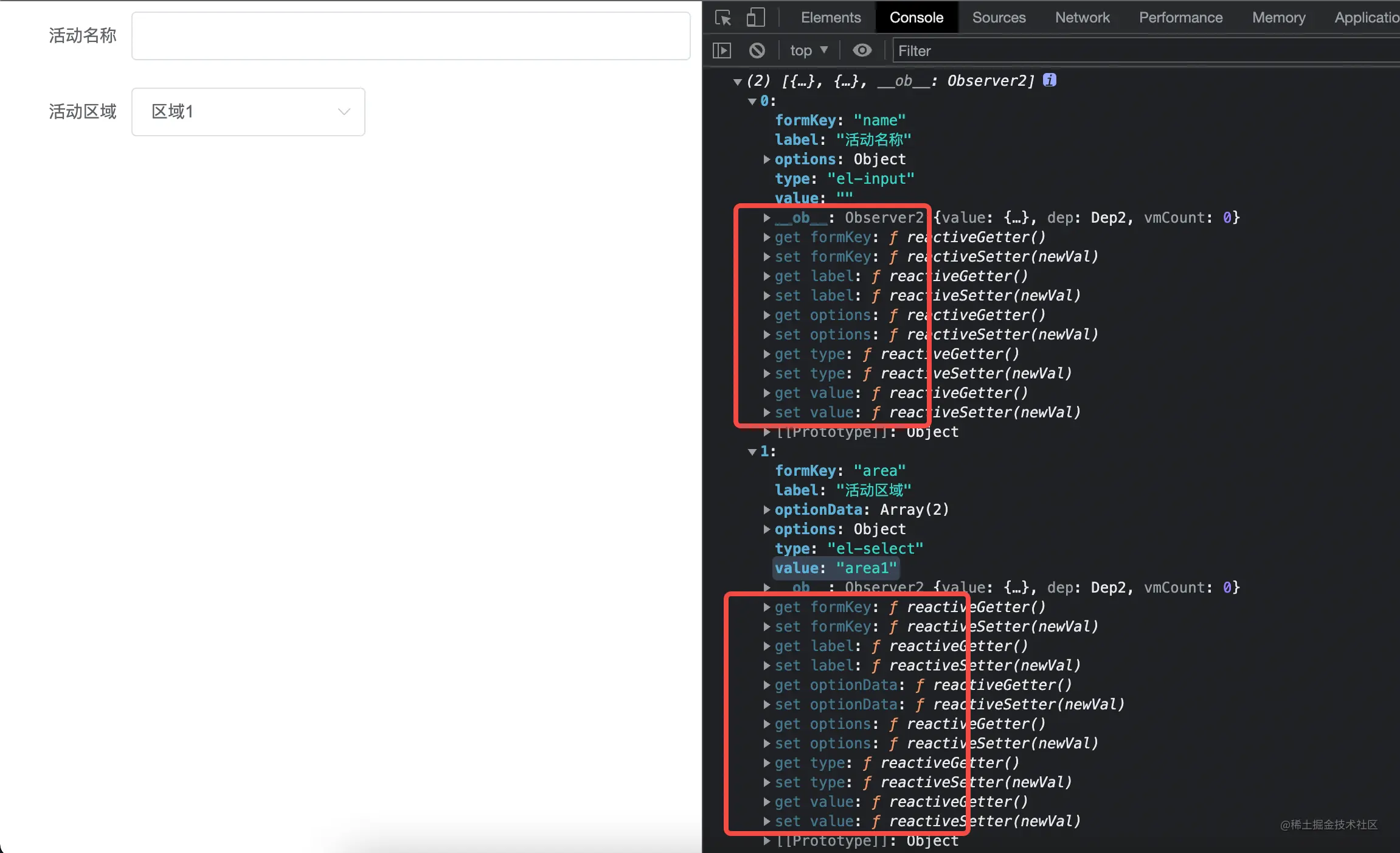The width and height of the screenshot is (1400, 853).
Task: Click the console Filter input field
Action: point(1143,50)
